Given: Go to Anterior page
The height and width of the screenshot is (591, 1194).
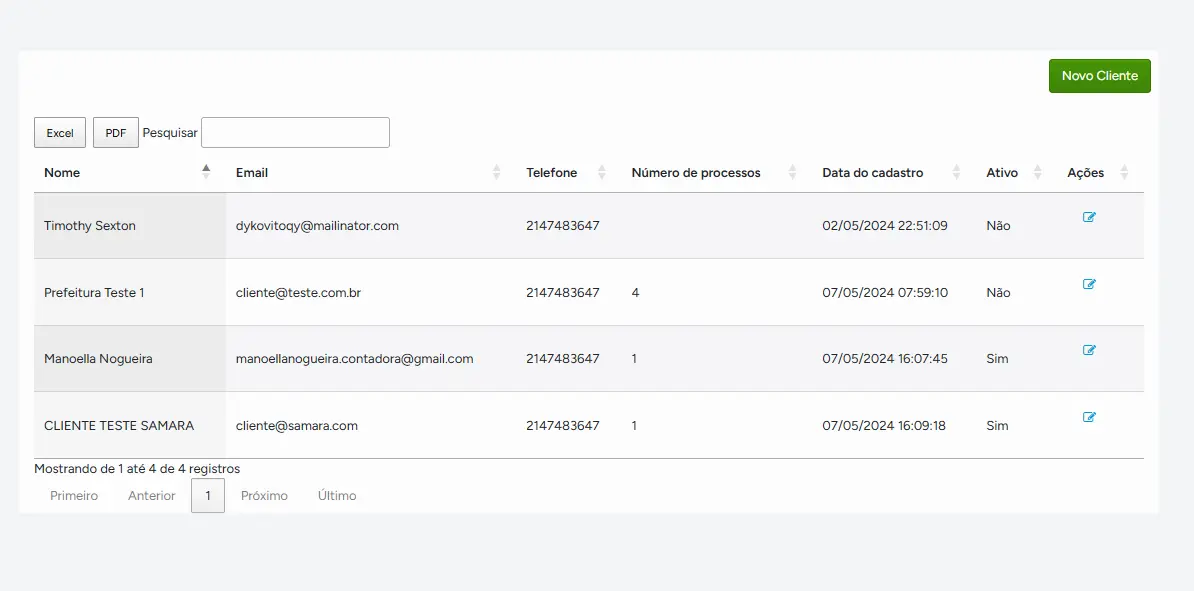Looking at the screenshot, I should tap(151, 496).
